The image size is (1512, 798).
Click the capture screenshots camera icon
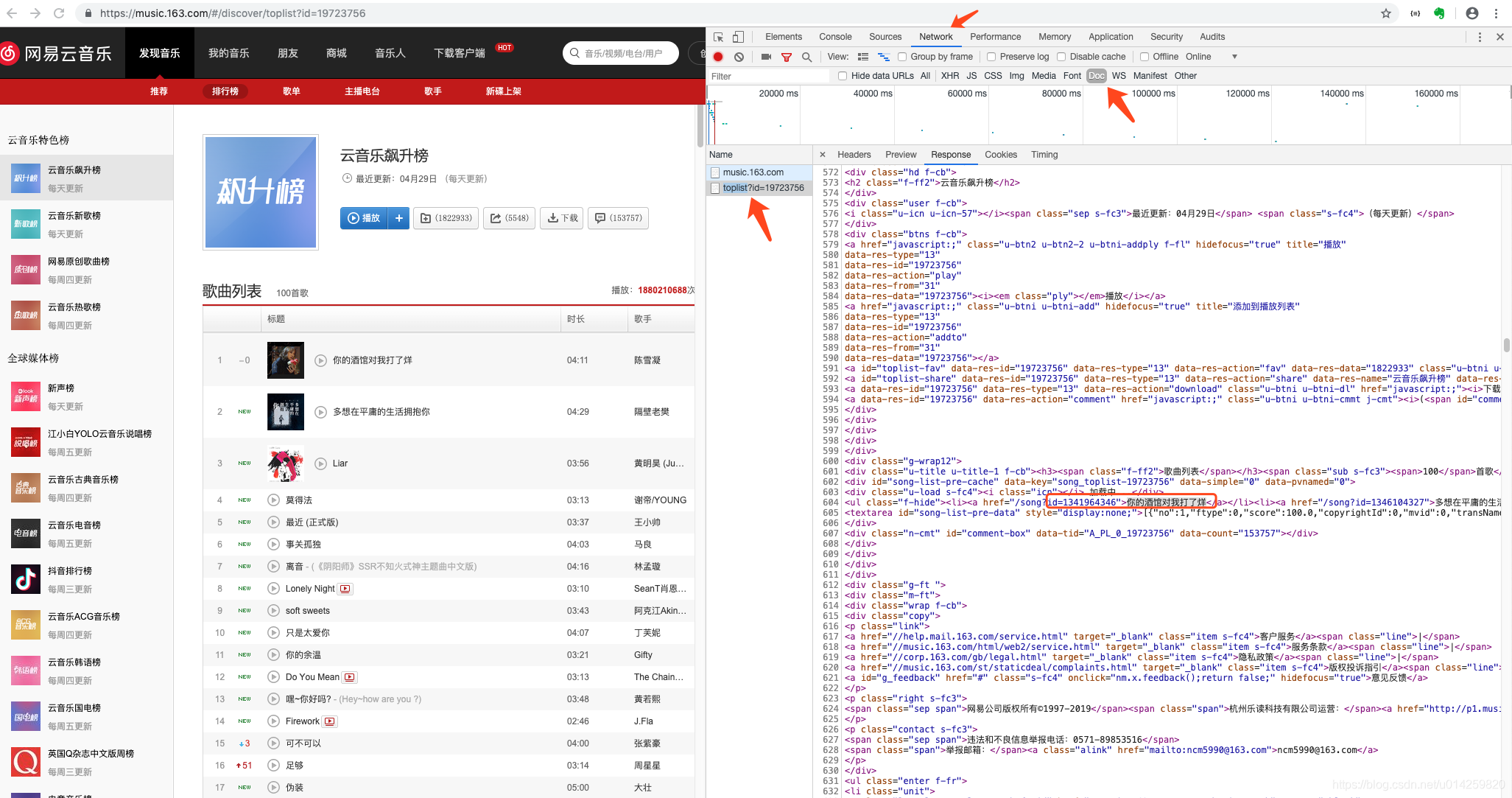tap(766, 57)
